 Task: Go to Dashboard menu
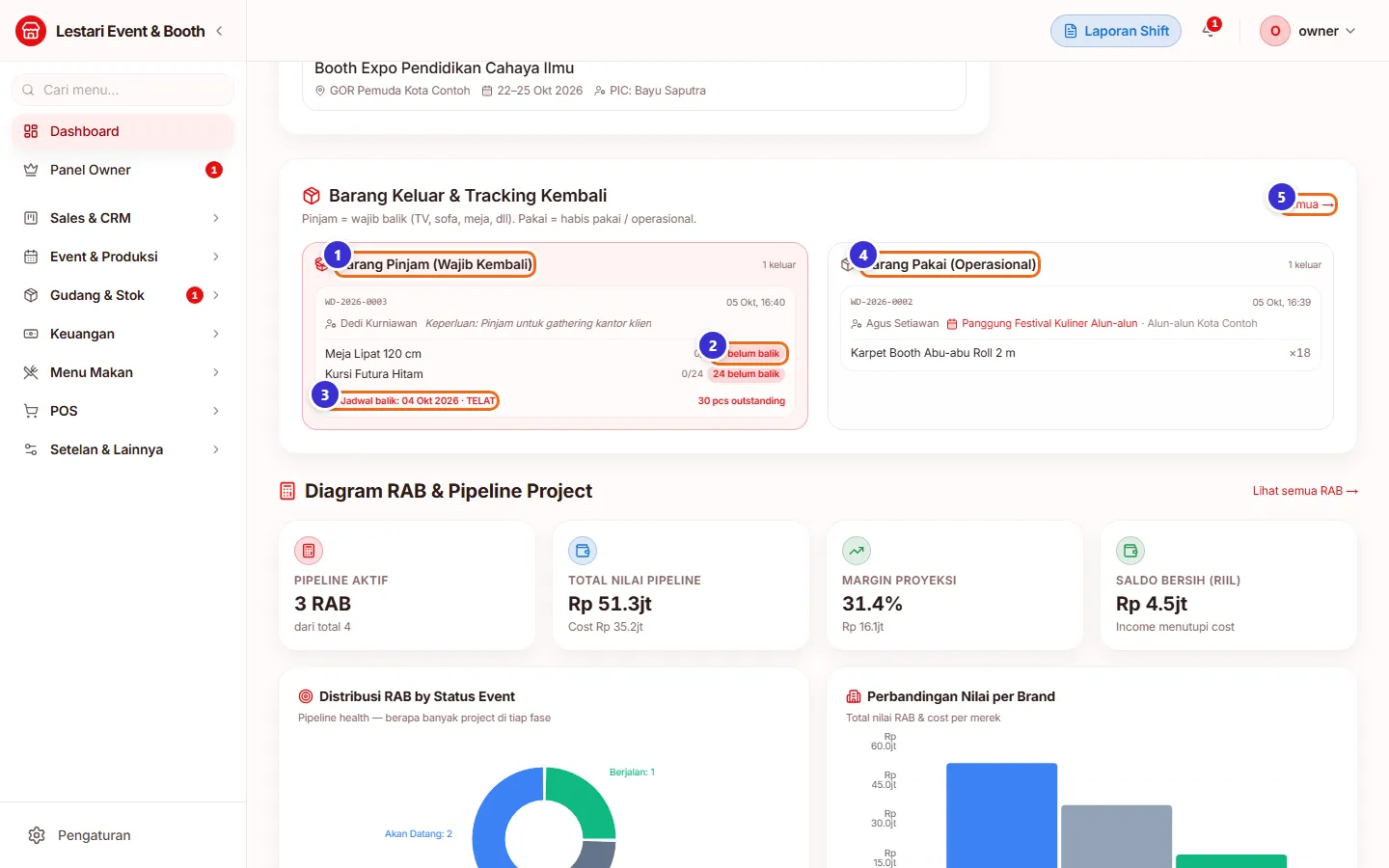click(x=123, y=131)
